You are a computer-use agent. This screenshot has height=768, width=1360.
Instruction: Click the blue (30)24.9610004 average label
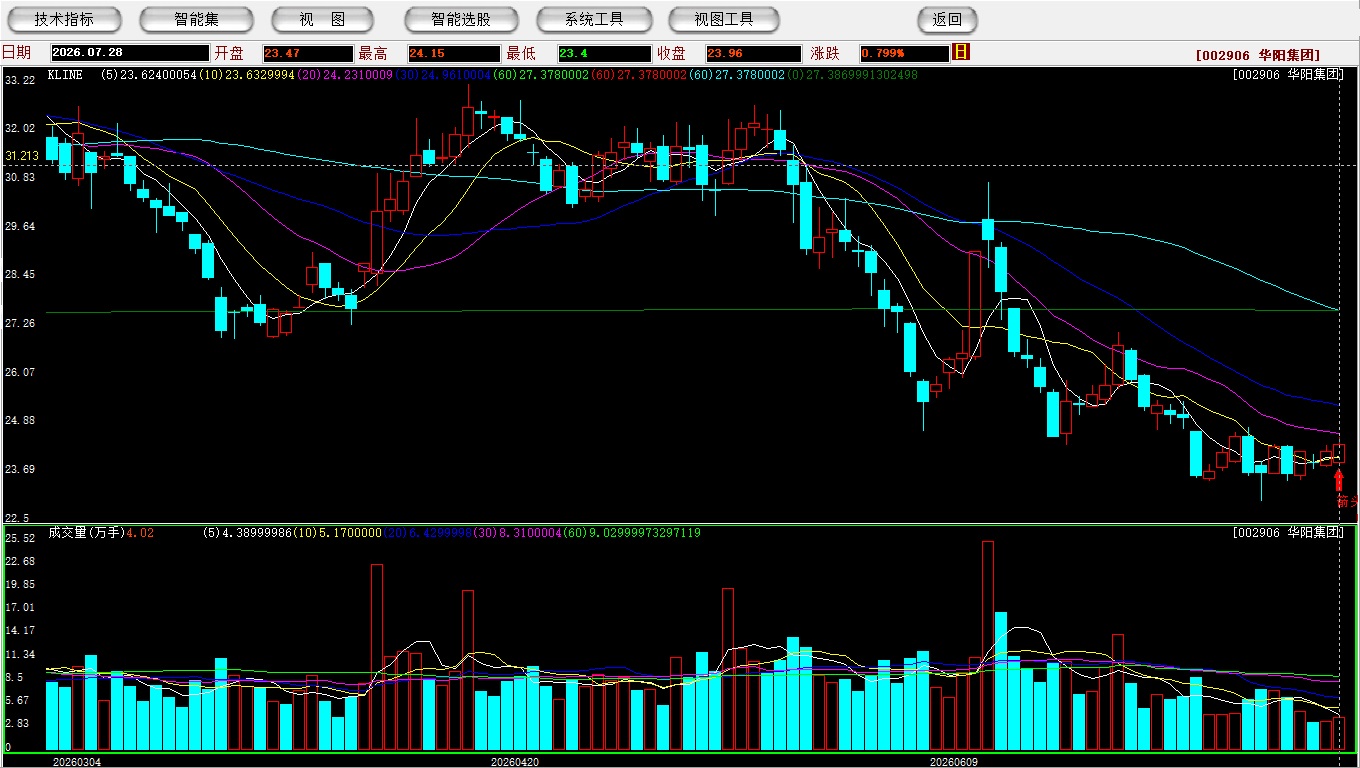click(x=444, y=74)
